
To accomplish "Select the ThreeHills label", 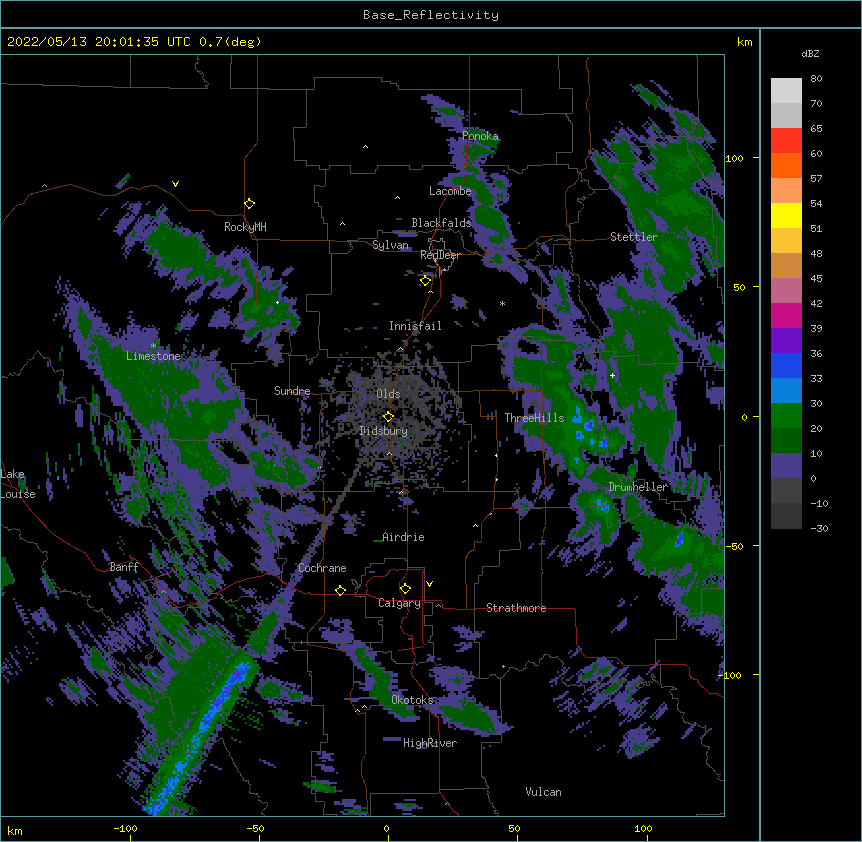I will pyautogui.click(x=534, y=418).
